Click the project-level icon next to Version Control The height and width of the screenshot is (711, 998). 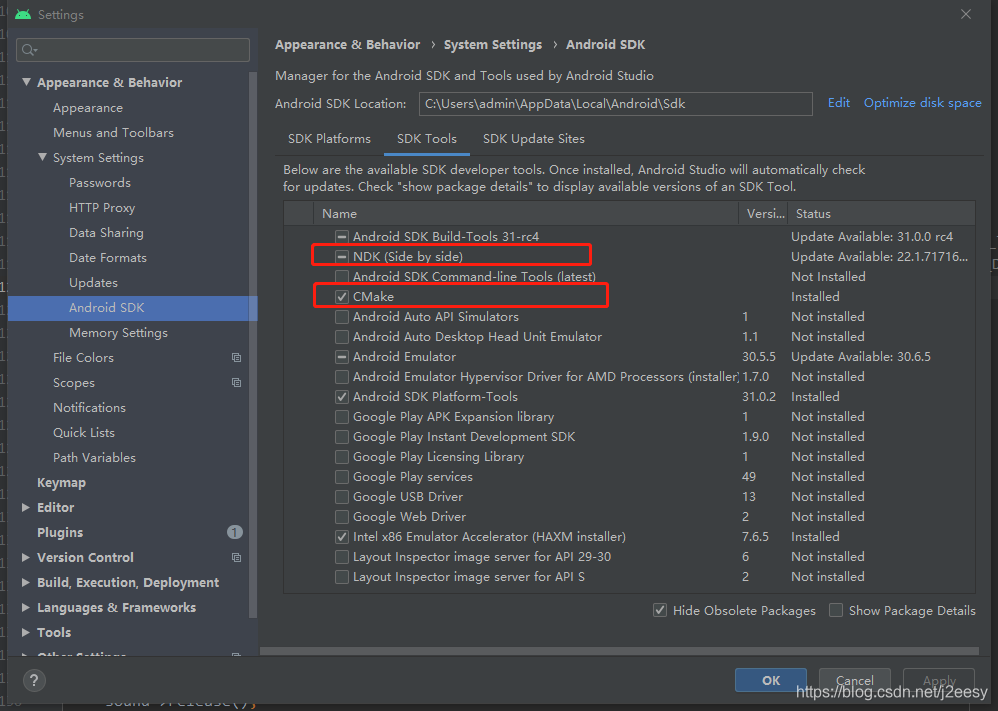point(237,558)
